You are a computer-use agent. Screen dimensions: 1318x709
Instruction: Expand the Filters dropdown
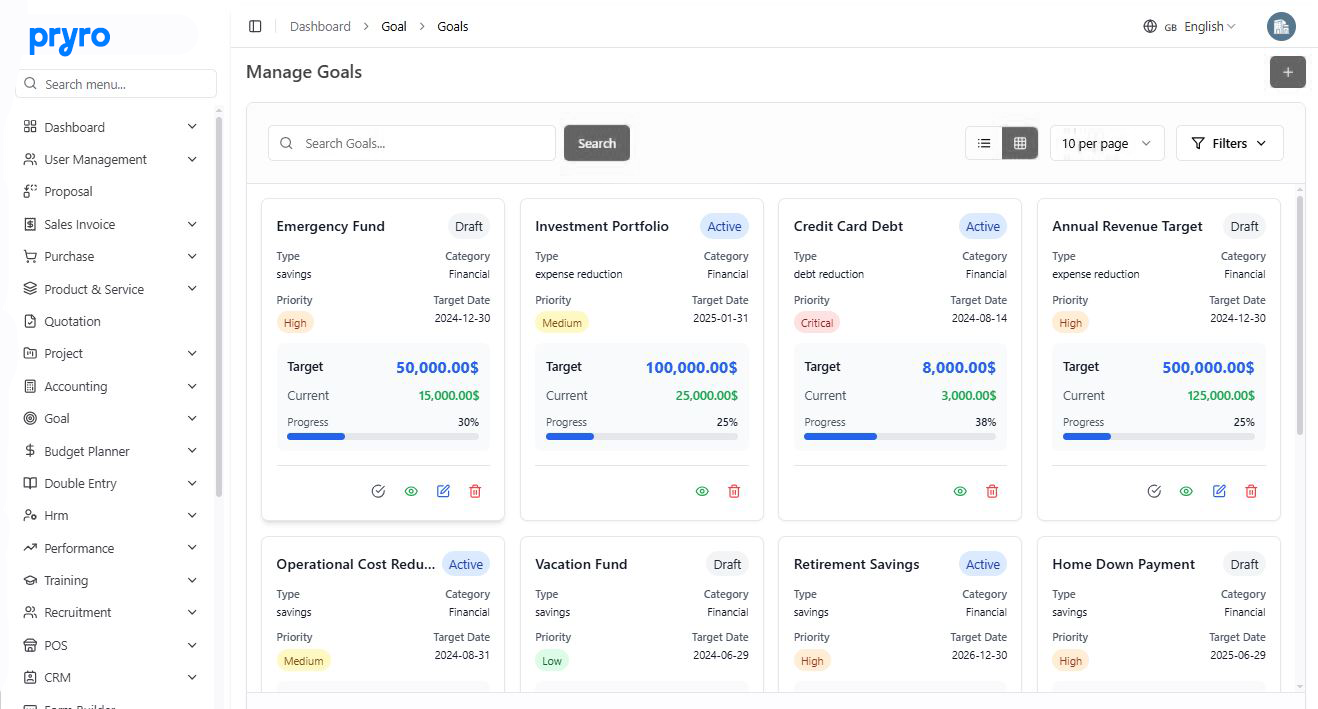pos(1229,143)
